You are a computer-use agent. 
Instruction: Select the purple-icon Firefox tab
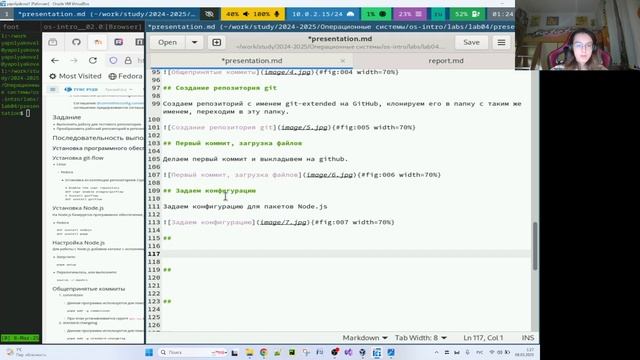tap(119, 42)
